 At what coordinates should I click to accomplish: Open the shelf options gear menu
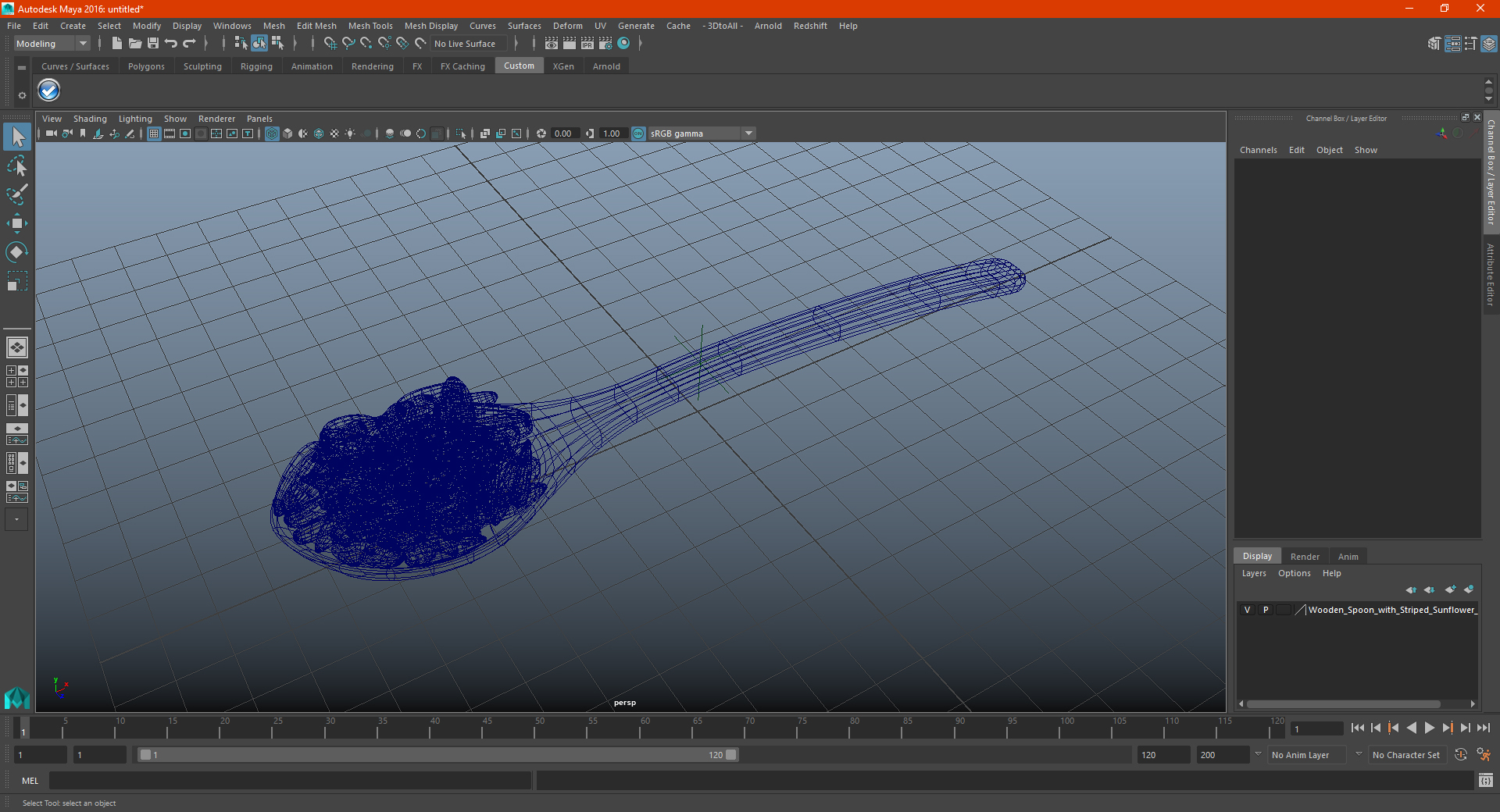coord(22,95)
